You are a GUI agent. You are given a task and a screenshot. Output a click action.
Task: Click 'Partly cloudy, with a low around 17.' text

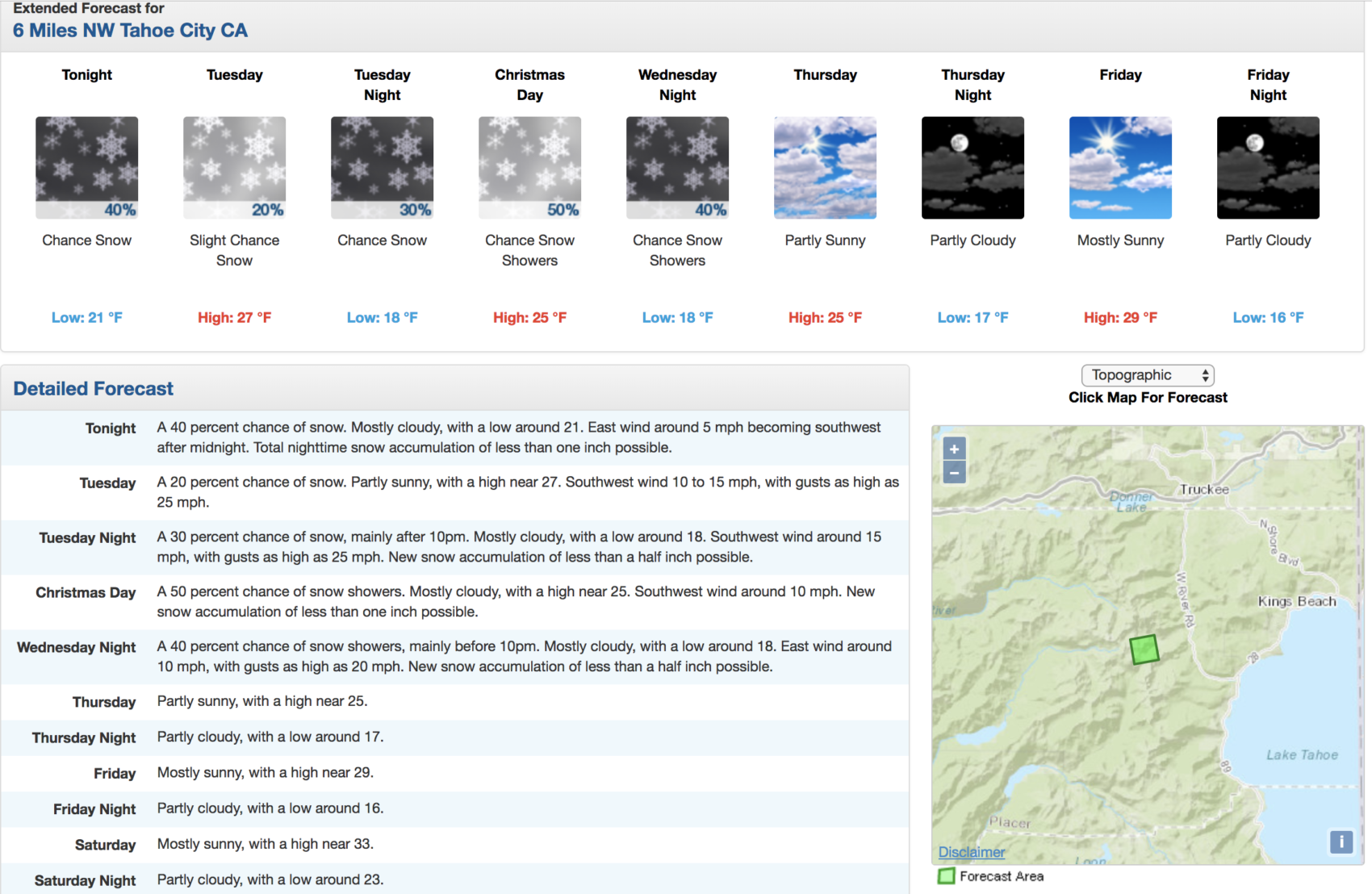[270, 737]
